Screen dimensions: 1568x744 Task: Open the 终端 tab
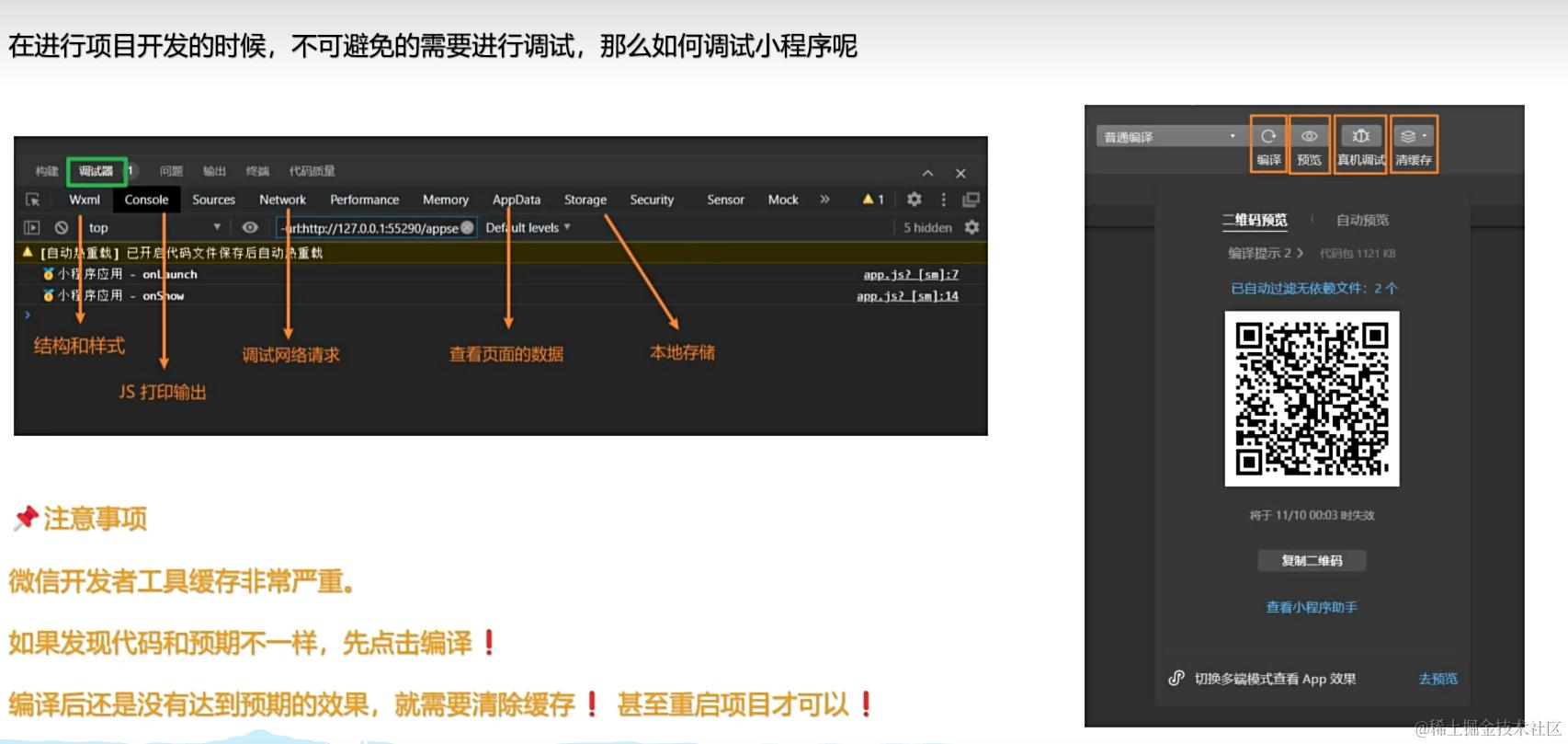click(x=257, y=171)
